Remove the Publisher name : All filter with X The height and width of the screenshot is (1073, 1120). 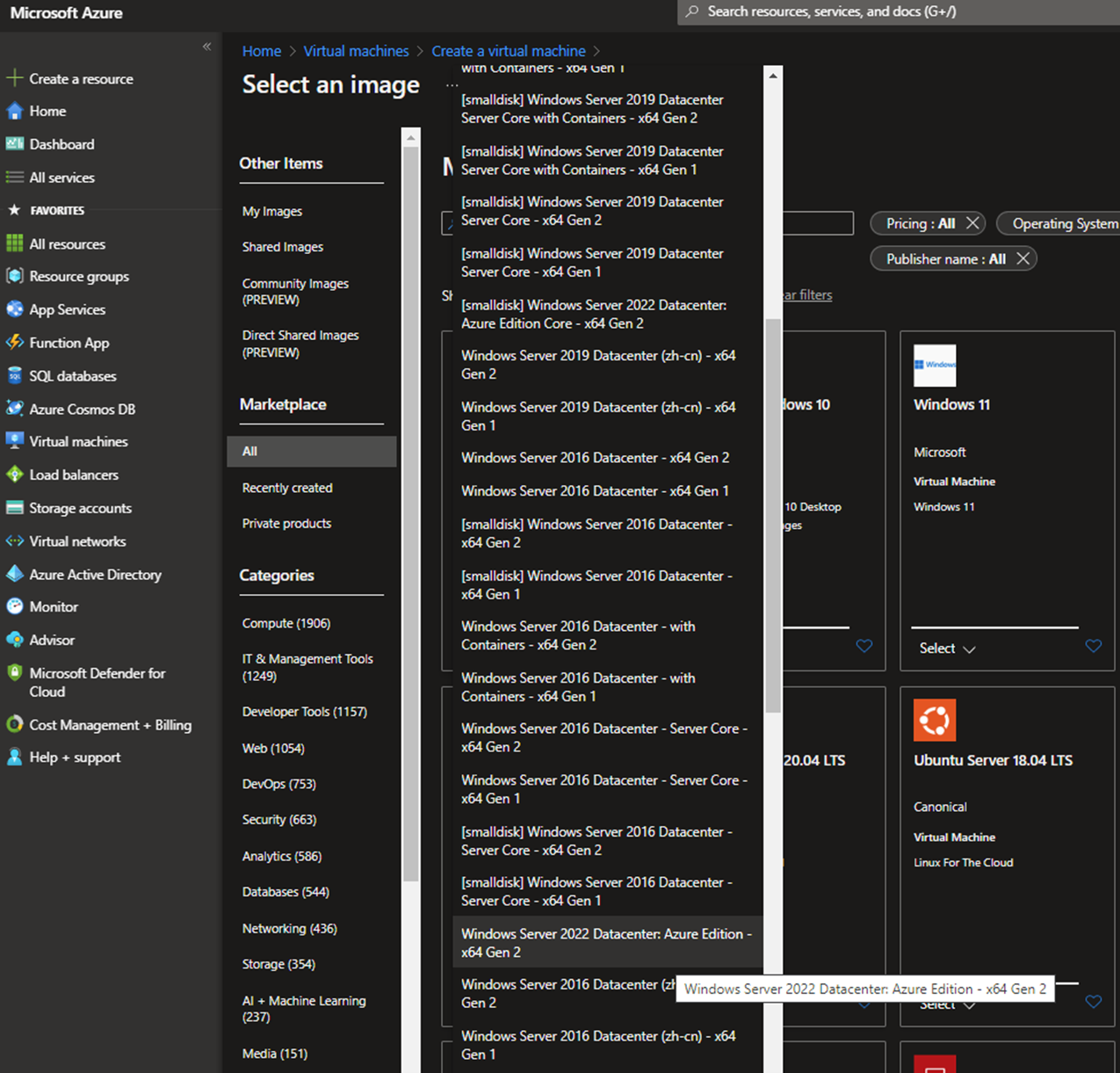1022,259
